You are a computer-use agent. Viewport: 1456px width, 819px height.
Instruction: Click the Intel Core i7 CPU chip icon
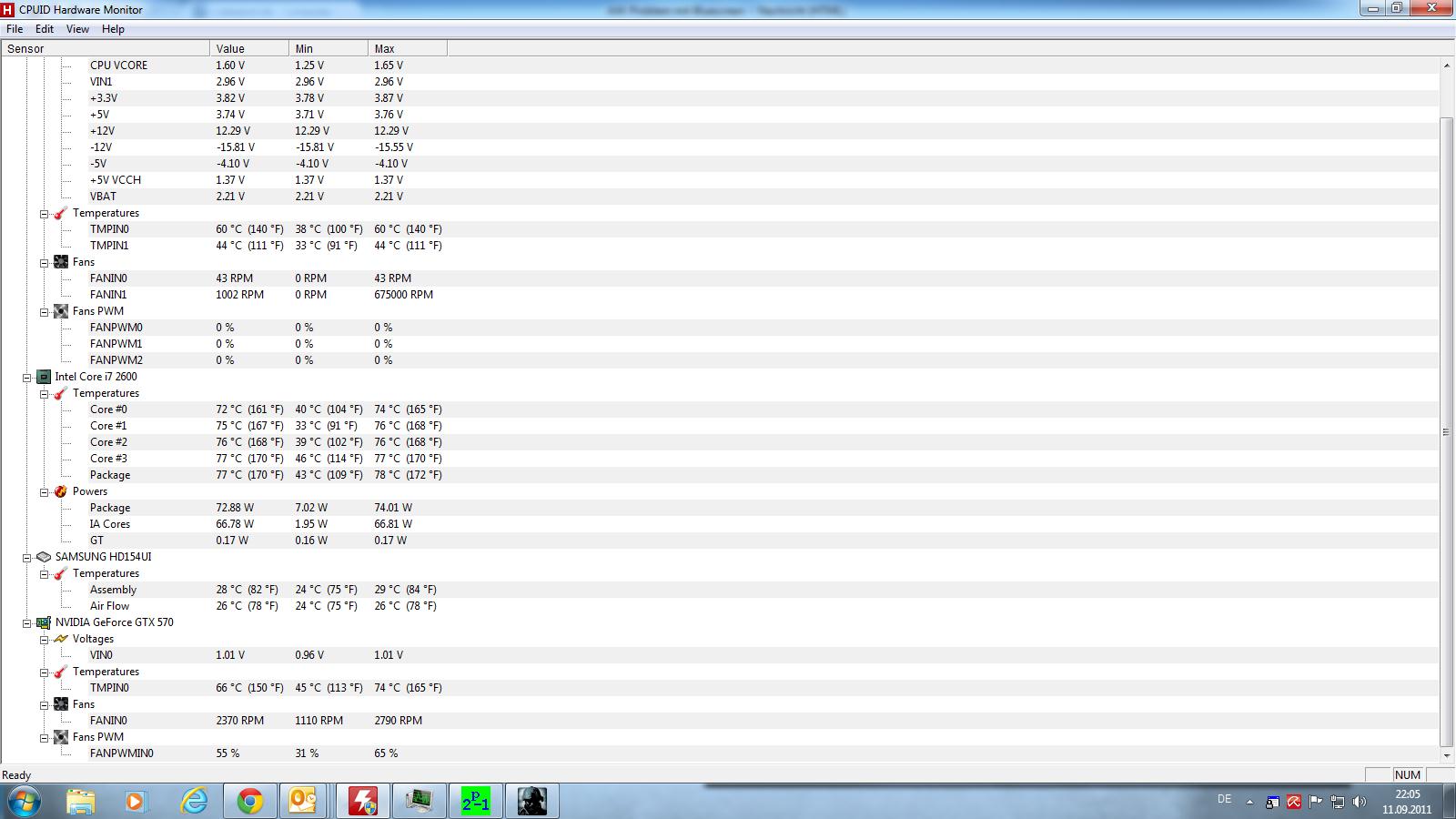click(43, 377)
